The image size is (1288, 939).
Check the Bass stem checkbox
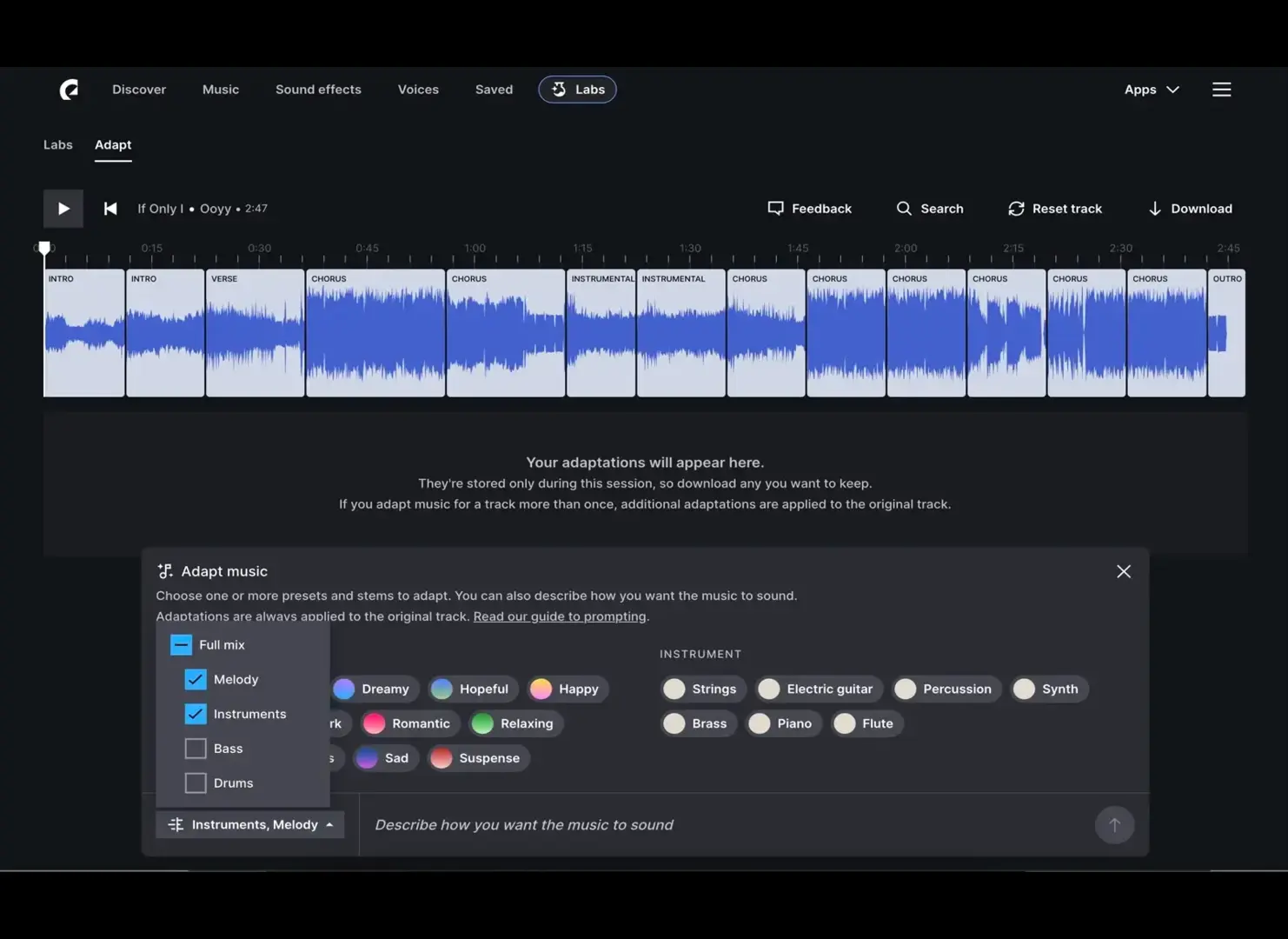pos(195,748)
